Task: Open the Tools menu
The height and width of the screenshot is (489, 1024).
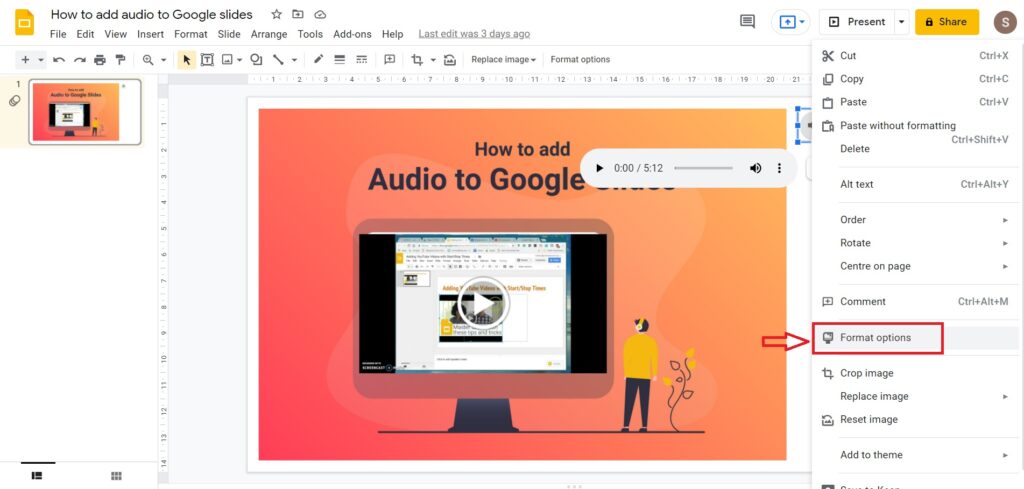Action: click(x=310, y=34)
